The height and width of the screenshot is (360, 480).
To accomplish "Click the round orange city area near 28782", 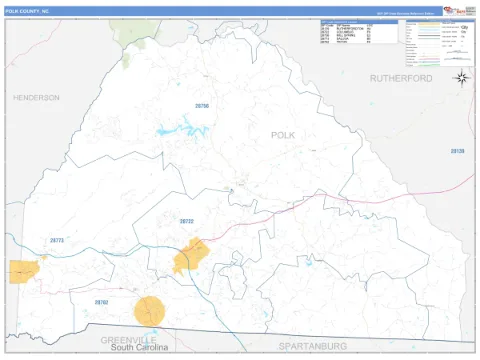I will tap(149, 311).
